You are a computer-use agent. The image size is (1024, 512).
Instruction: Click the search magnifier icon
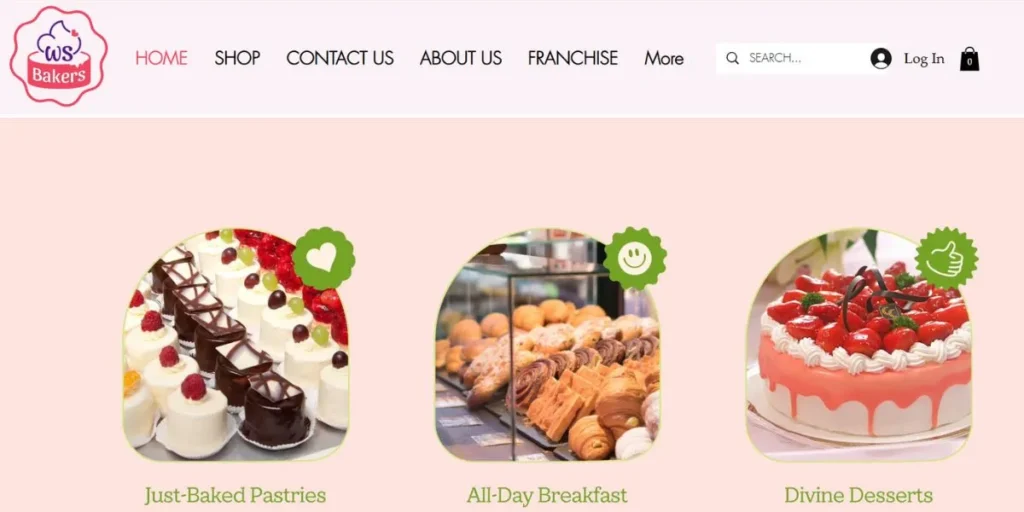(x=733, y=58)
